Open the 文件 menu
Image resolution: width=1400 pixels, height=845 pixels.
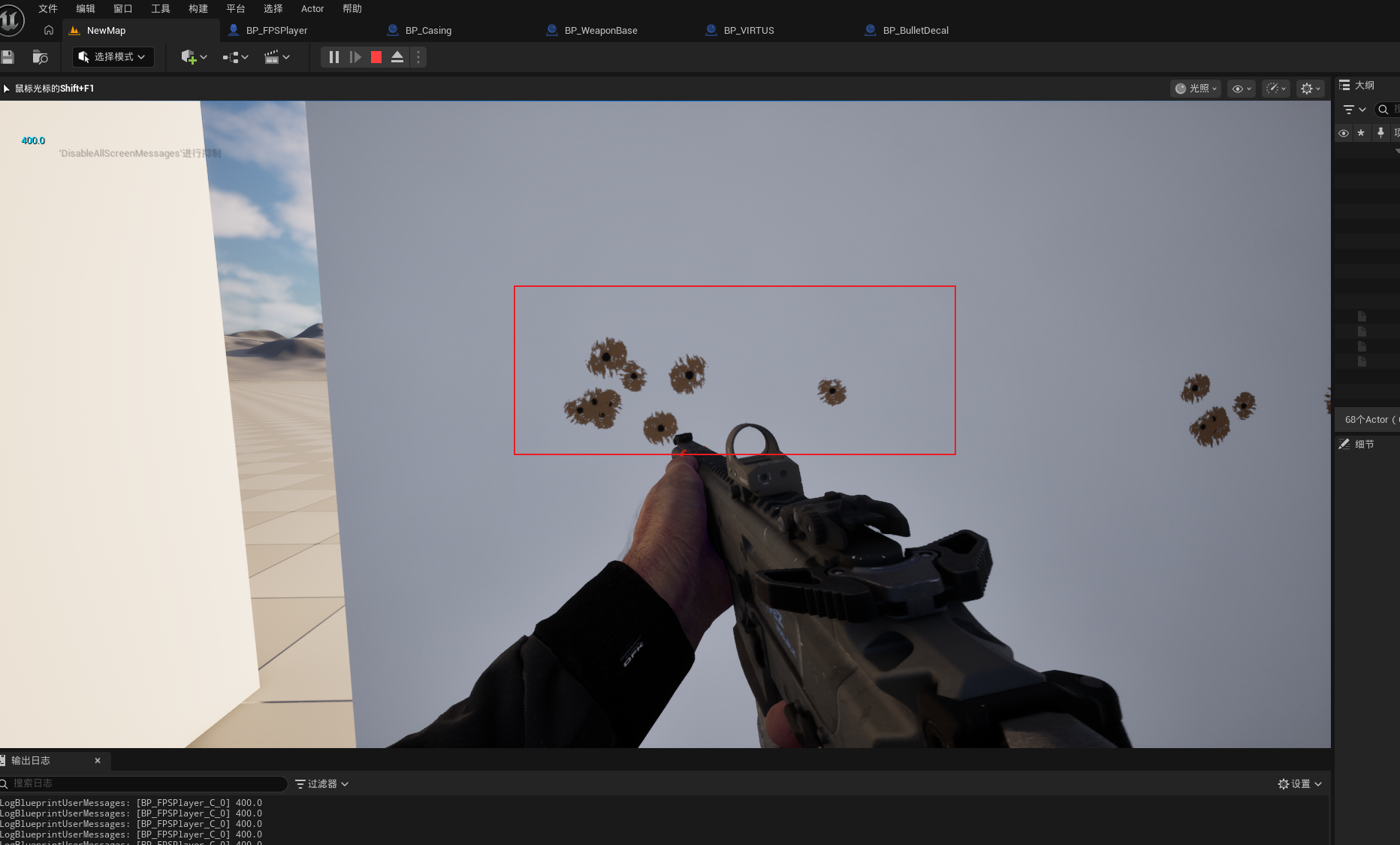click(48, 9)
